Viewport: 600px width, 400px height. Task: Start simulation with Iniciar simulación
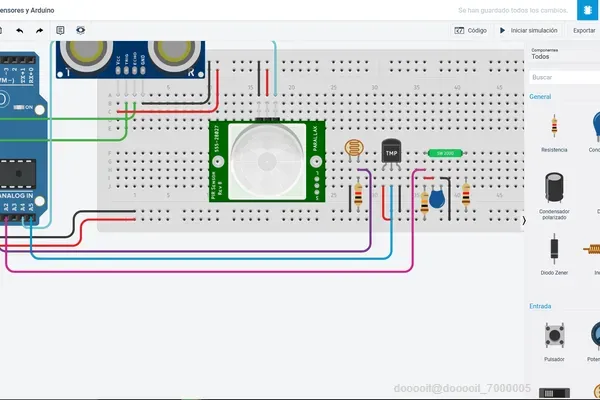pos(528,30)
